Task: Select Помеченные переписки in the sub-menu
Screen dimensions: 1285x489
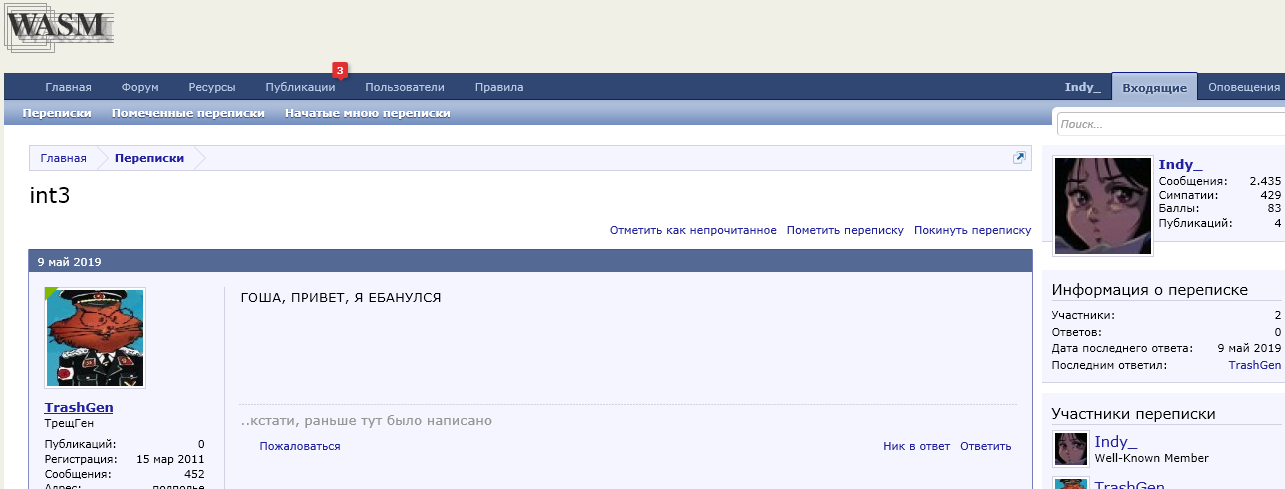Action: pos(188,113)
